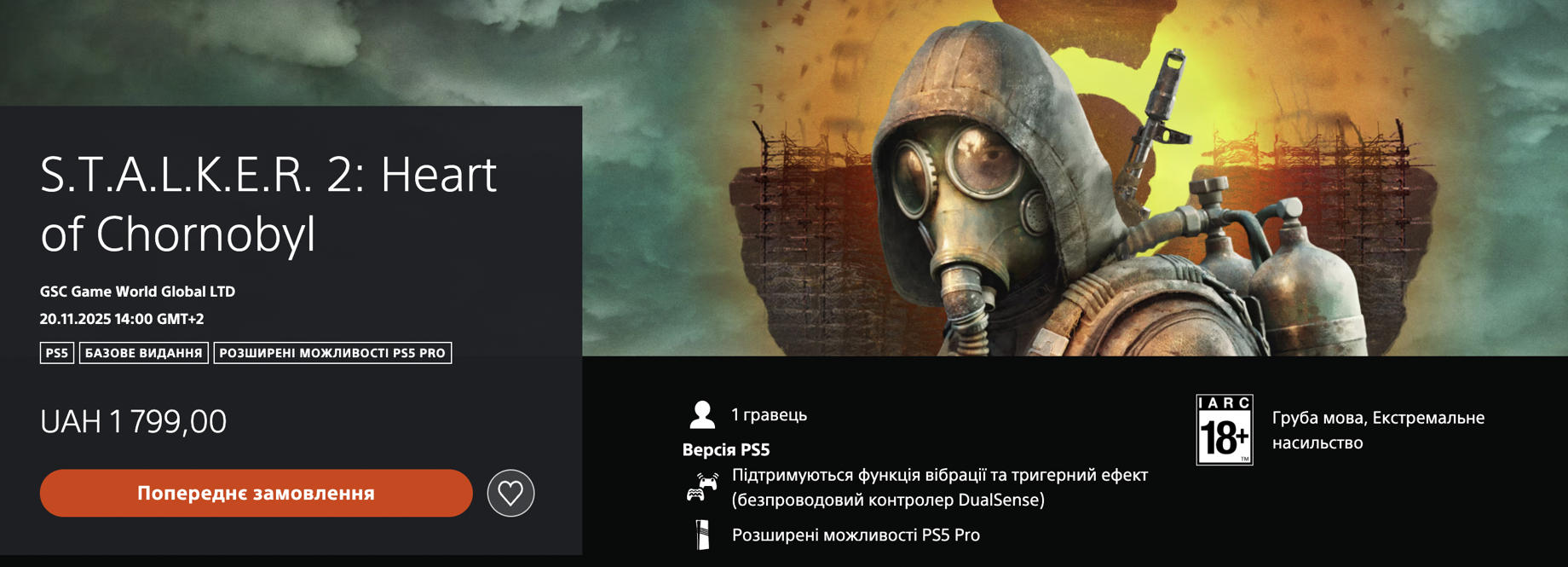
Task: Click РОЗШИРЕНІ МОЖЛИВОСТІ PS5 PRO tag
Action: pyautogui.click(x=332, y=353)
